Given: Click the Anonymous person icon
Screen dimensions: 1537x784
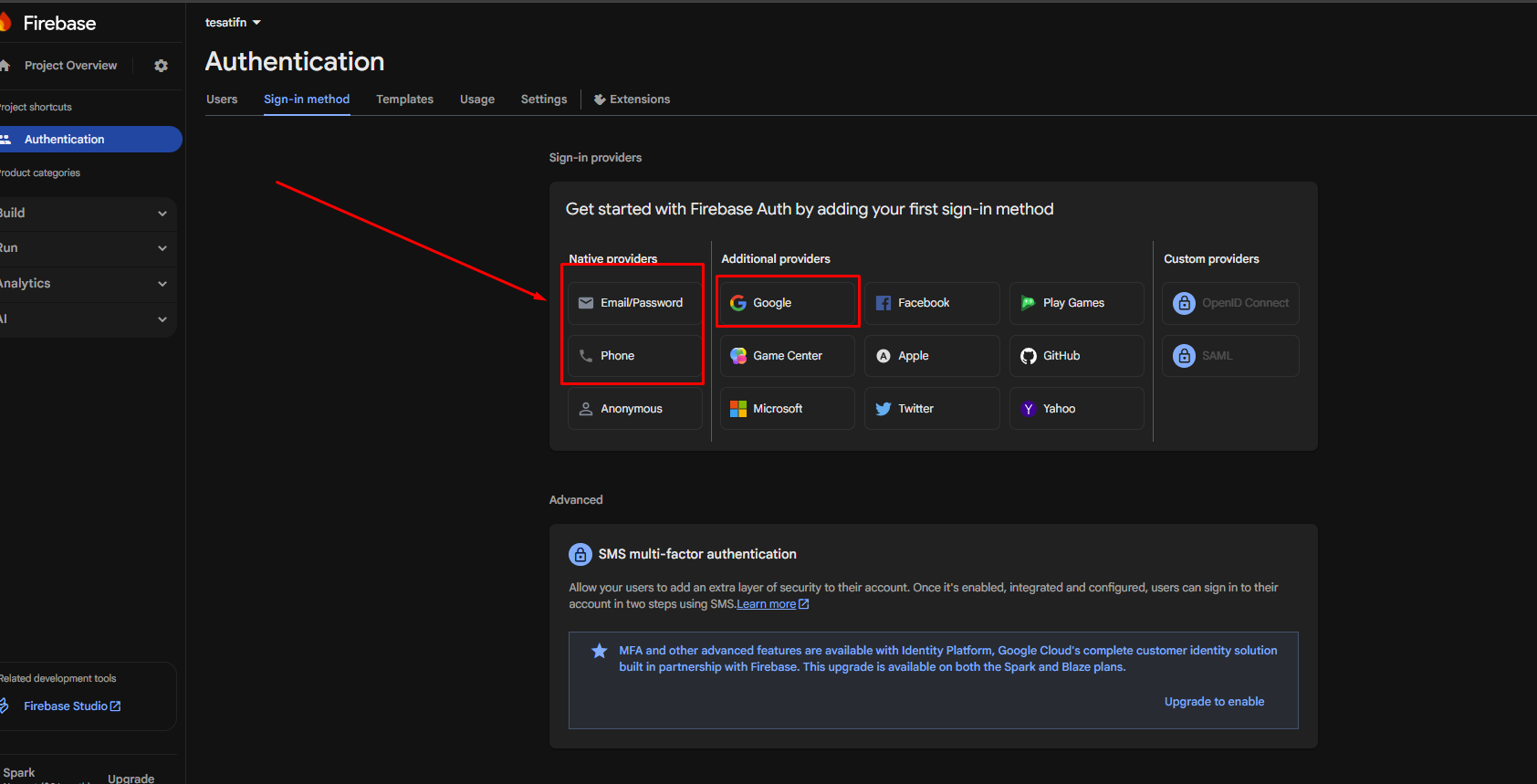Looking at the screenshot, I should [586, 409].
